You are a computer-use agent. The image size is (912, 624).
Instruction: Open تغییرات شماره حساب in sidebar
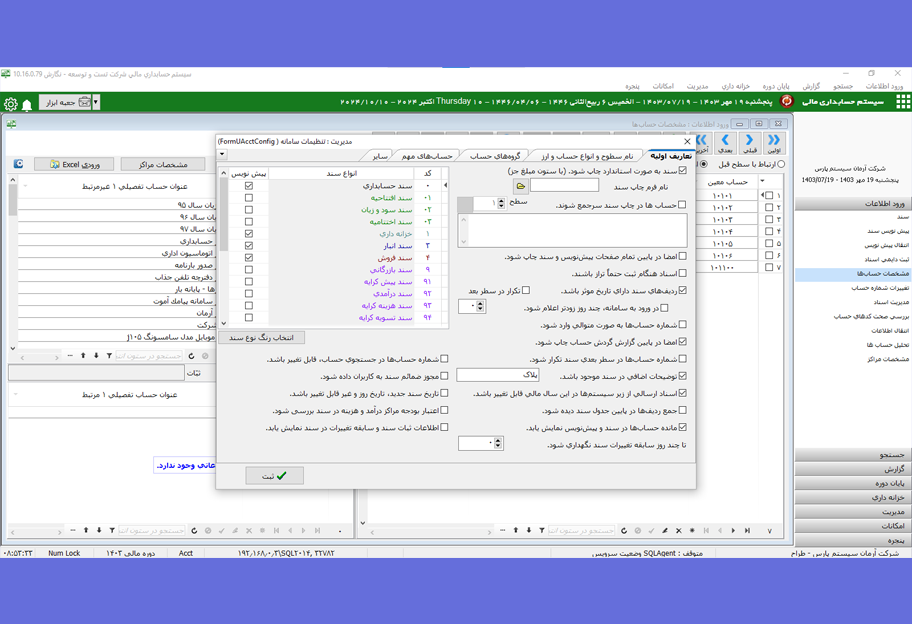click(x=880, y=288)
